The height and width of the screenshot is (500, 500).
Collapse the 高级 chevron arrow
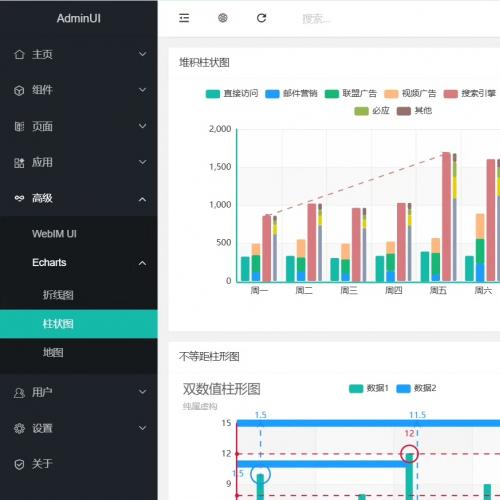142,199
